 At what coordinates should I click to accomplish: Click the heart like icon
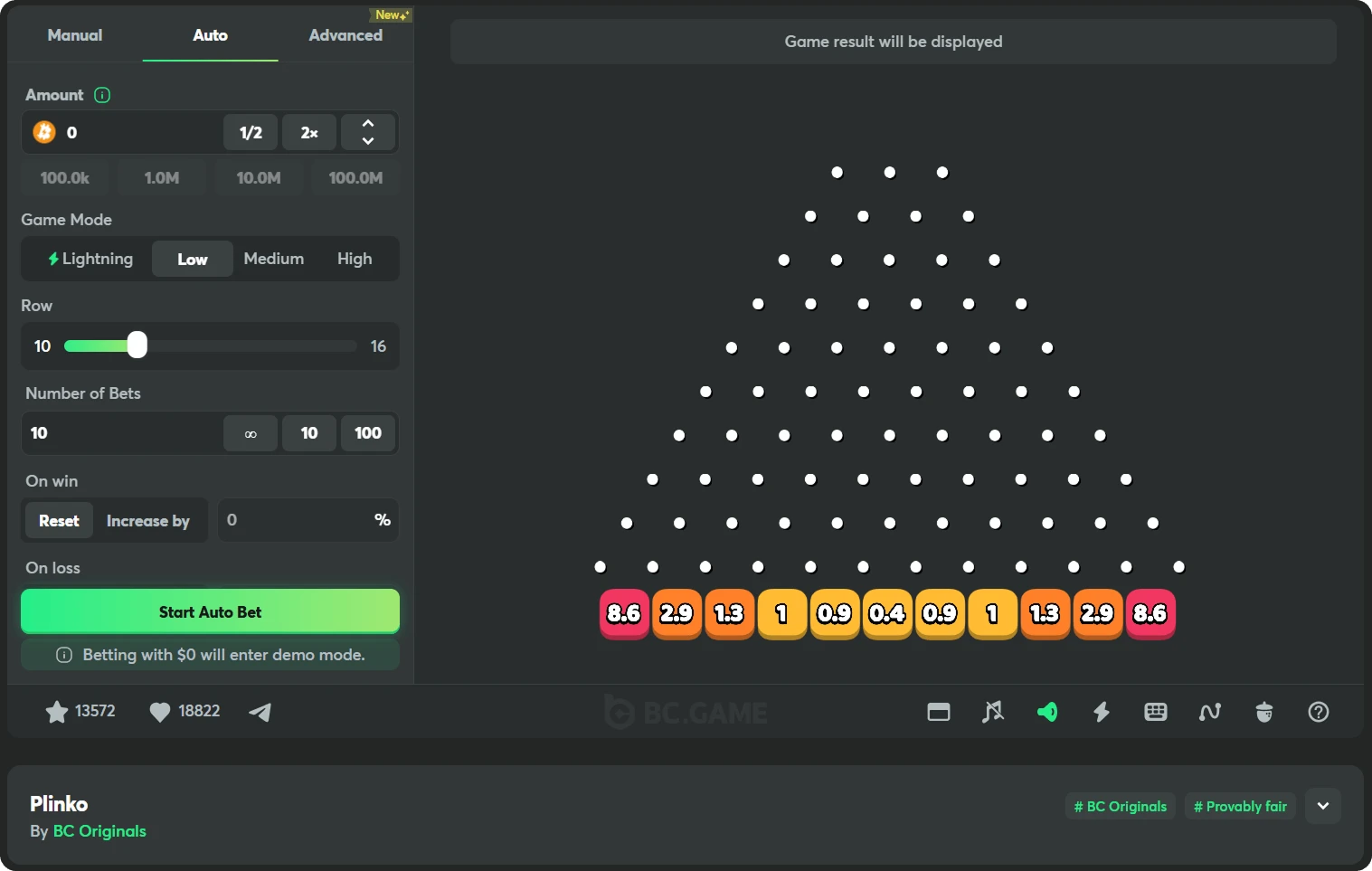tap(160, 712)
